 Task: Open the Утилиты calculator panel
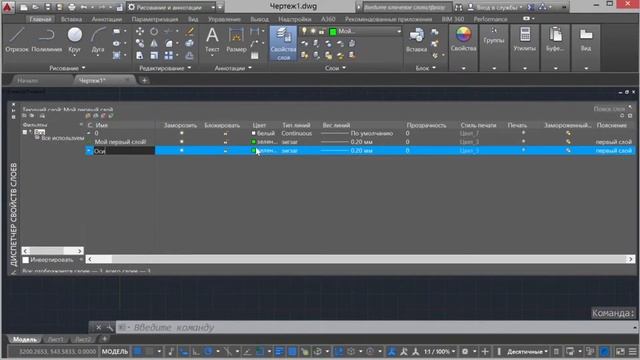coord(525,40)
